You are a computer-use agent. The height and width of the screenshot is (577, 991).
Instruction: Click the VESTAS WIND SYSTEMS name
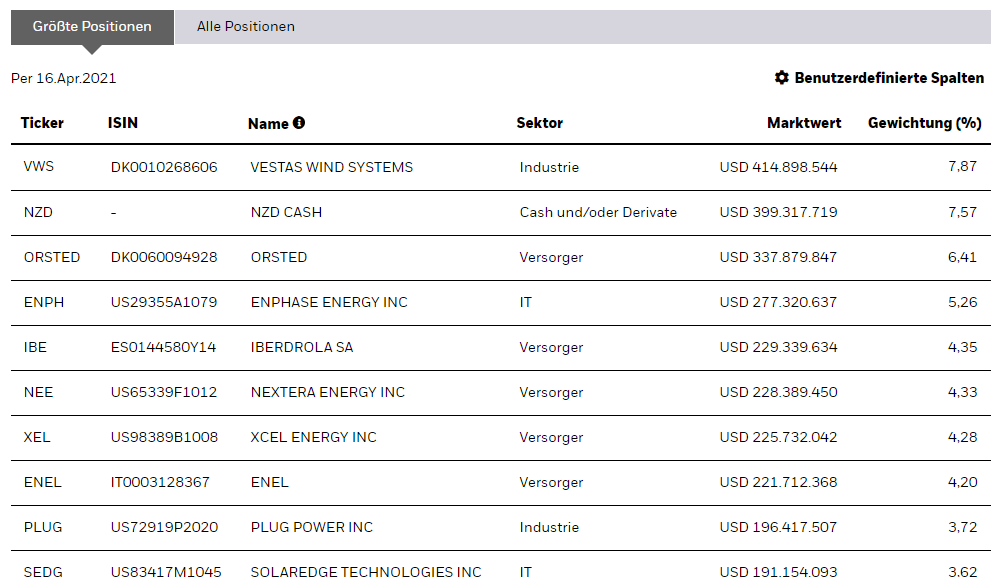click(331, 167)
